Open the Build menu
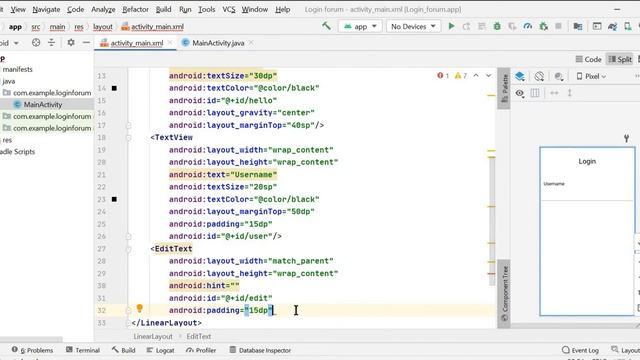640x360 pixels. click(x=163, y=9)
